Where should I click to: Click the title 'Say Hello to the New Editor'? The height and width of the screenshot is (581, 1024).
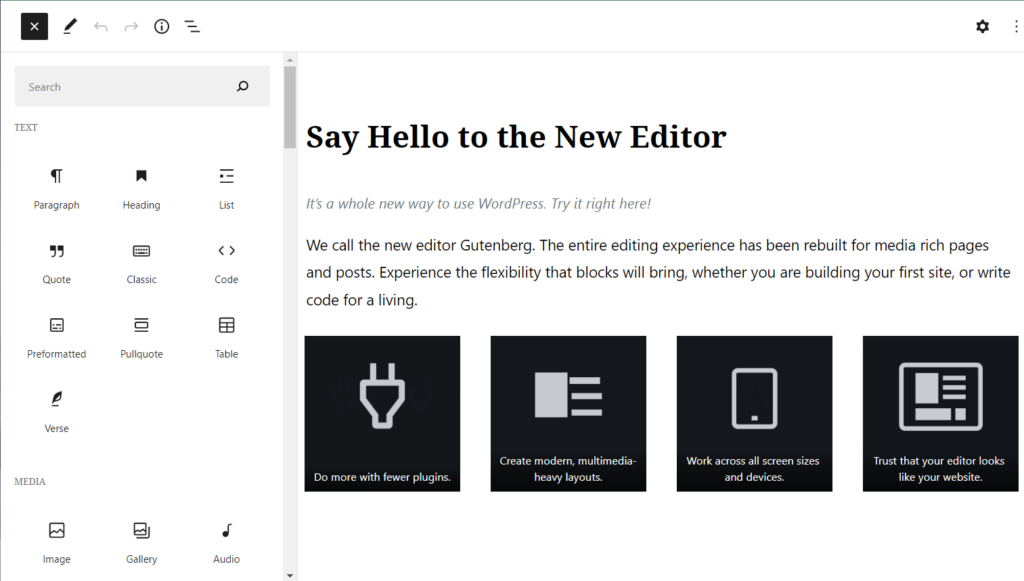click(516, 138)
